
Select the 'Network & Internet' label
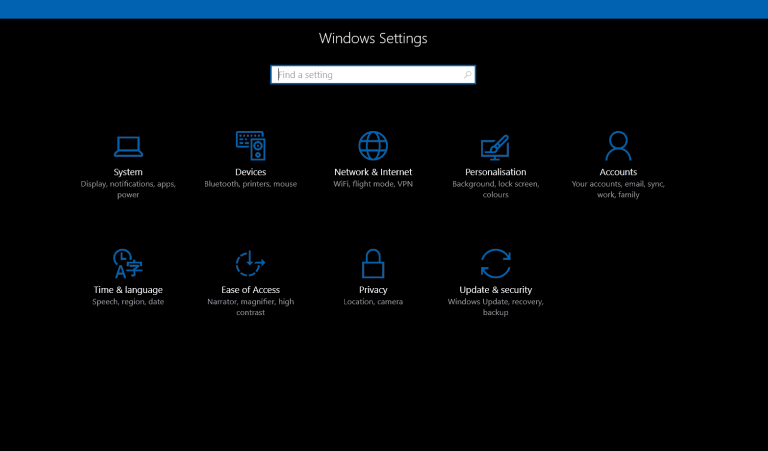373,172
